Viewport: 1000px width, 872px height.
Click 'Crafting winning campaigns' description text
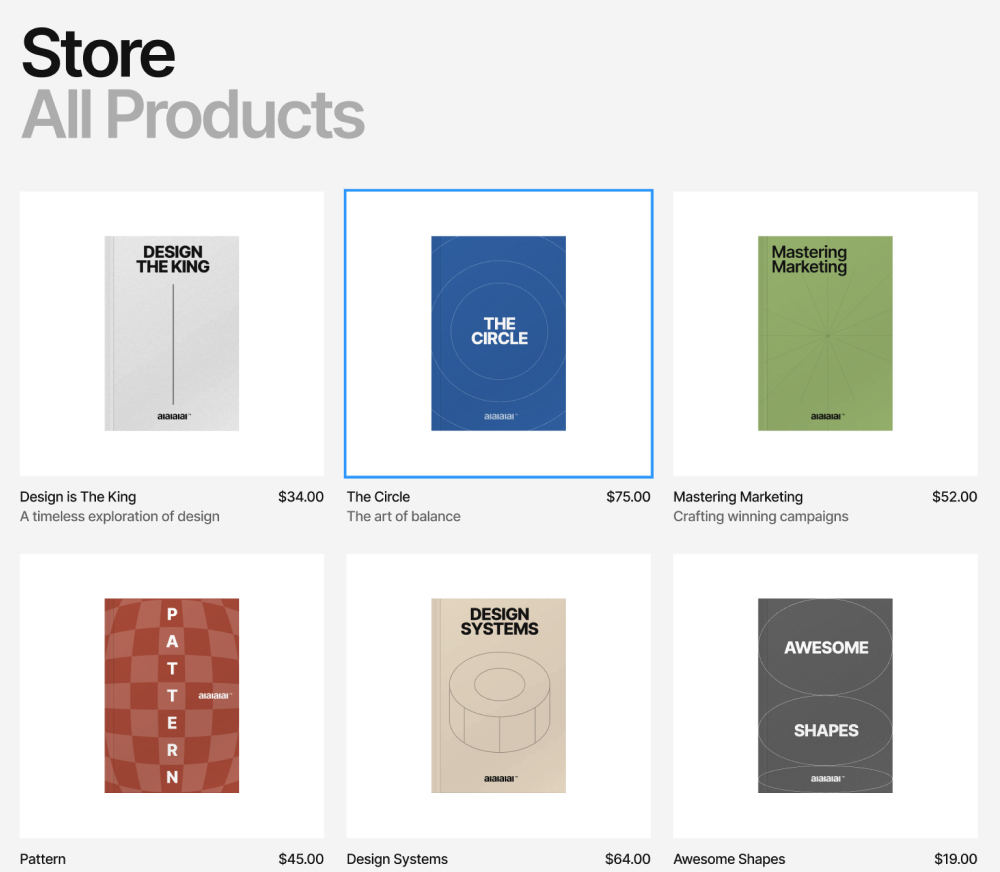761,516
